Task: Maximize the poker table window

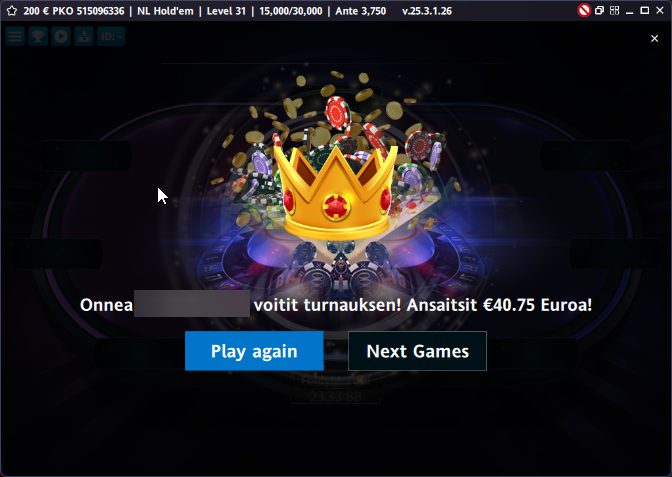Action: (x=644, y=10)
